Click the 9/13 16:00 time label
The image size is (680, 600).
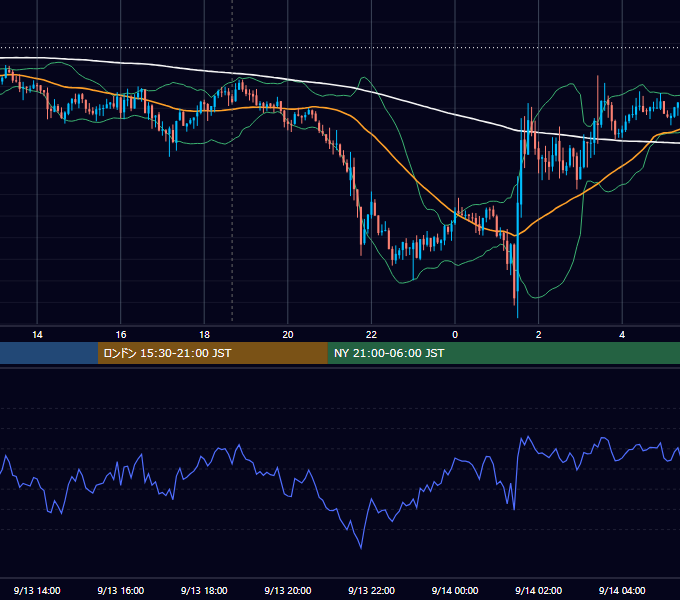(121, 590)
